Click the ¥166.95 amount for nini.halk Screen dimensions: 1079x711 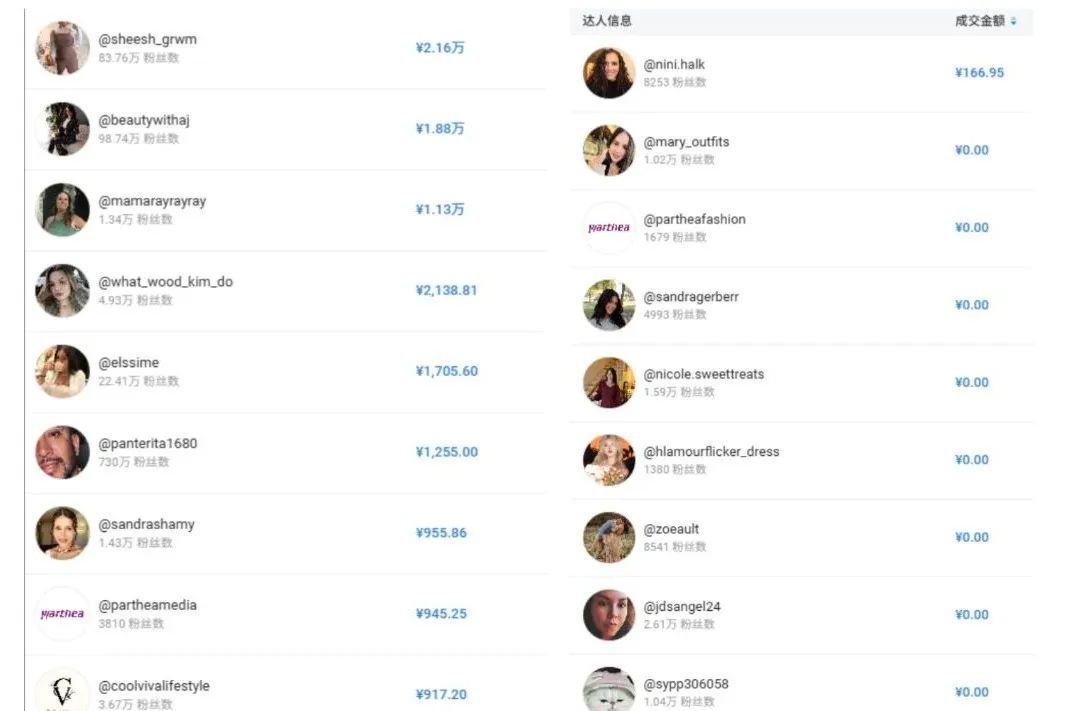pyautogui.click(x=979, y=72)
